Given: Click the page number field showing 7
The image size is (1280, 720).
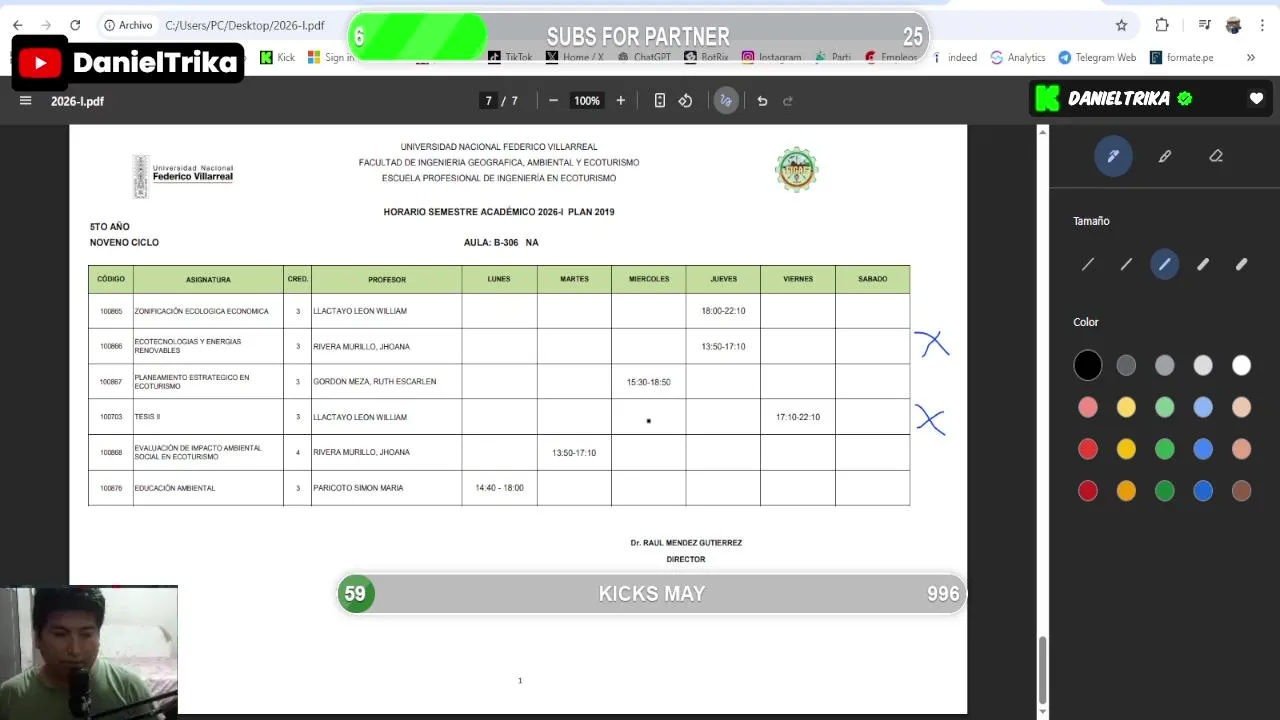Looking at the screenshot, I should click(488, 101).
